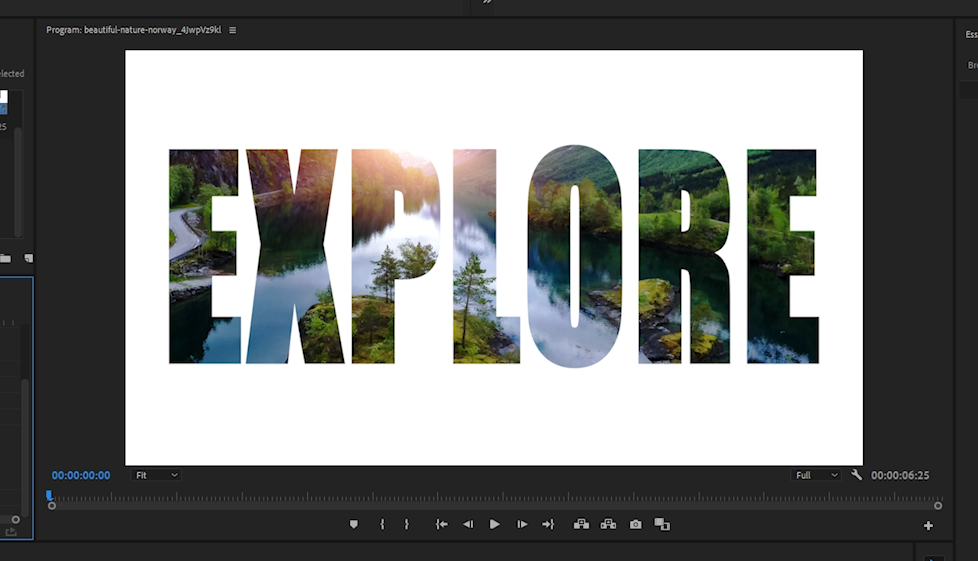Open the Fit zoom level dropdown
Screen dimensions: 978x561
156,476
